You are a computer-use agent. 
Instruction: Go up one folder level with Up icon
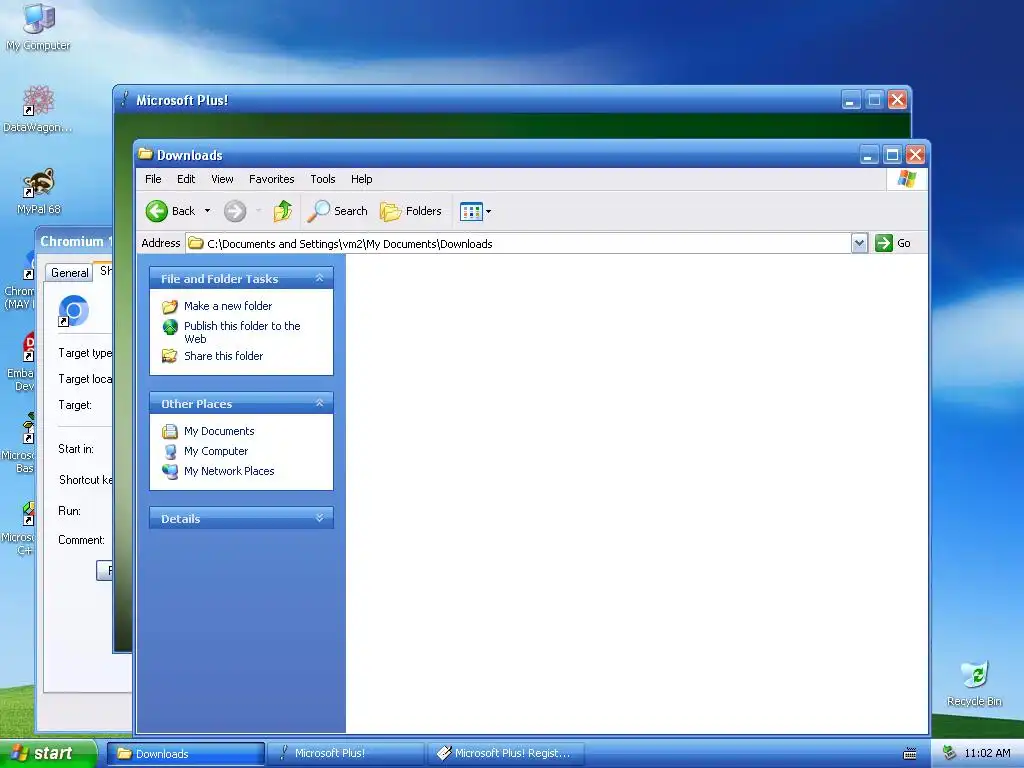click(x=283, y=211)
